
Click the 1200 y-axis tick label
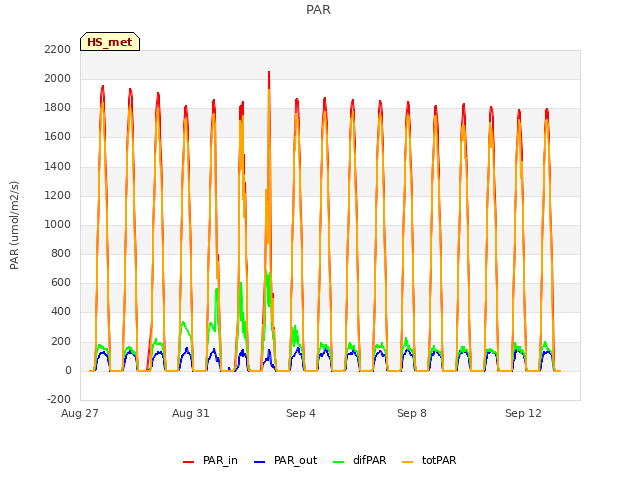pyautogui.click(x=58, y=196)
